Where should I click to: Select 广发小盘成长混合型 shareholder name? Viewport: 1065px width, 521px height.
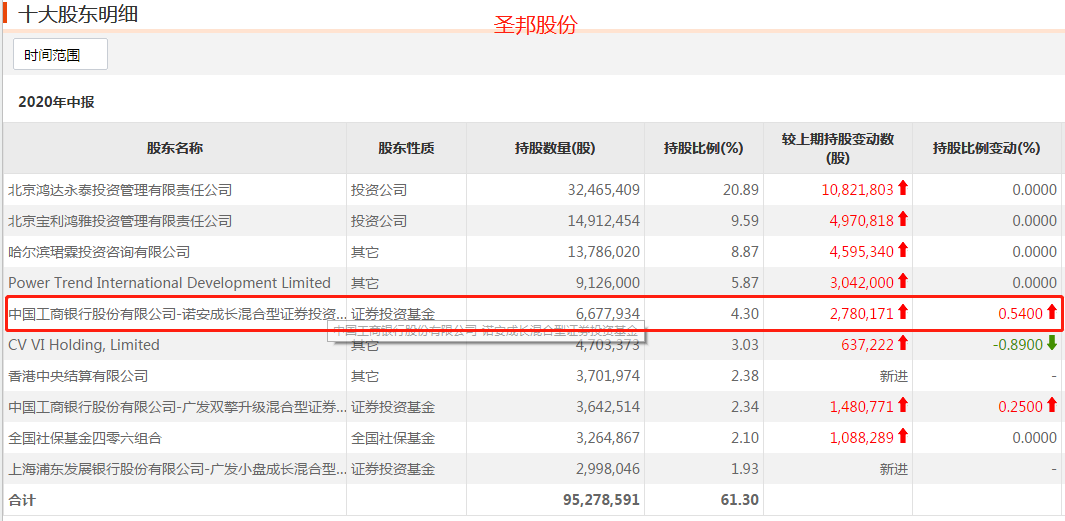pos(177,469)
